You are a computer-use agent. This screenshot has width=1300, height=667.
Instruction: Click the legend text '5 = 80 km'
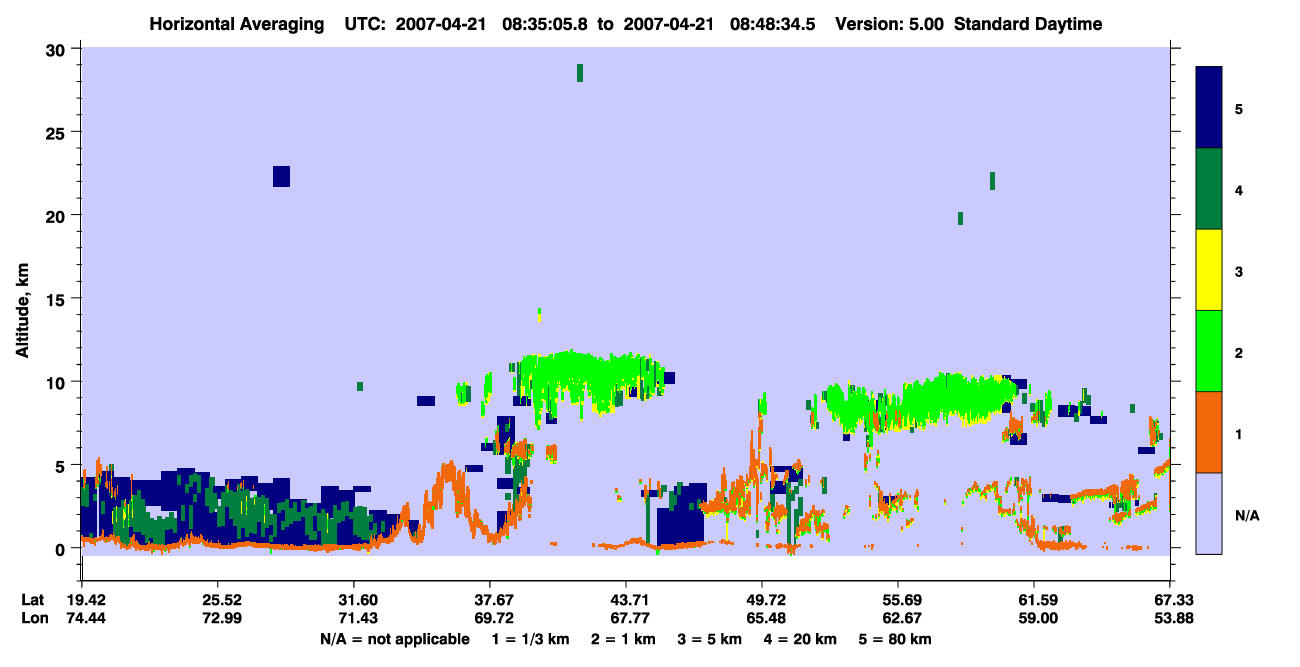point(894,639)
